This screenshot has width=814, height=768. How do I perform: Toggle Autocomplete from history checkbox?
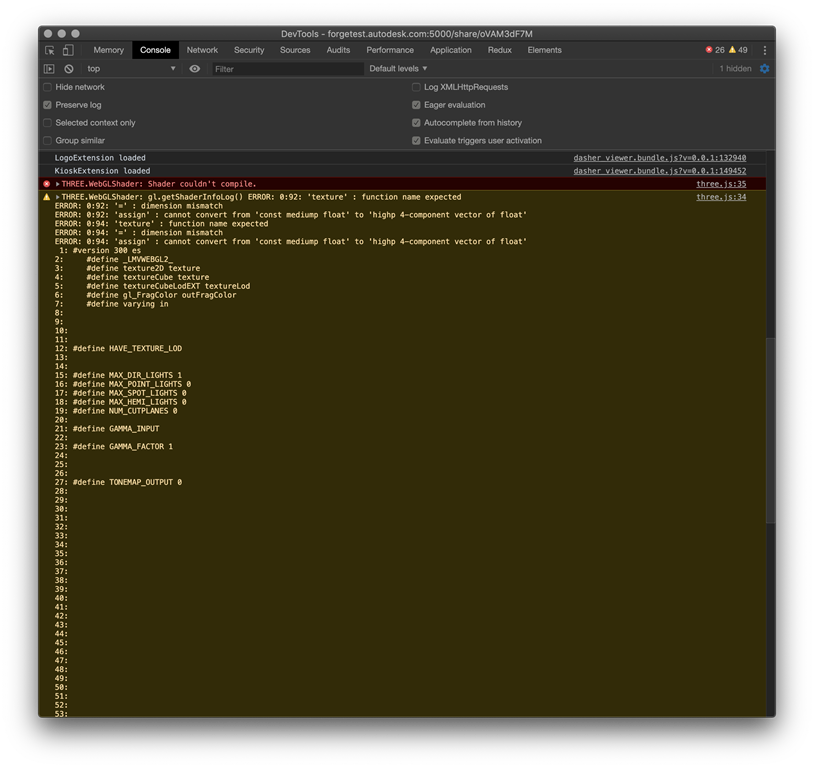(x=416, y=123)
